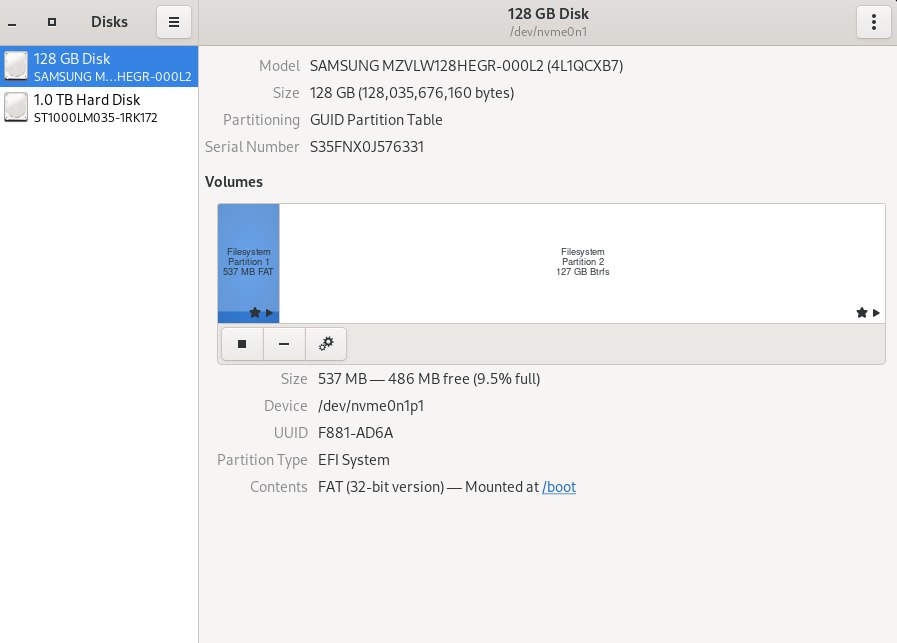Click FAT (32-bit version) contents text

click(381, 487)
